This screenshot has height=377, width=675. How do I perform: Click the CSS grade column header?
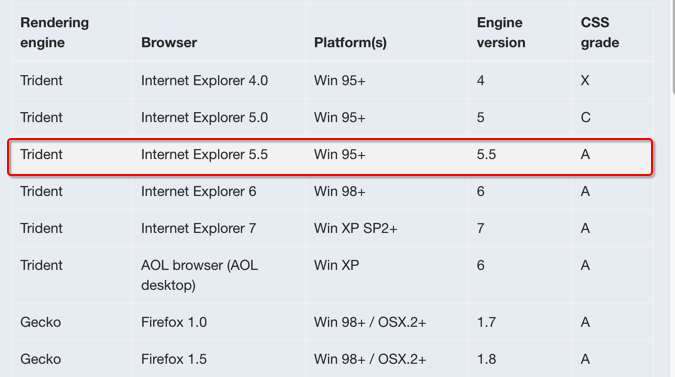pos(613,32)
